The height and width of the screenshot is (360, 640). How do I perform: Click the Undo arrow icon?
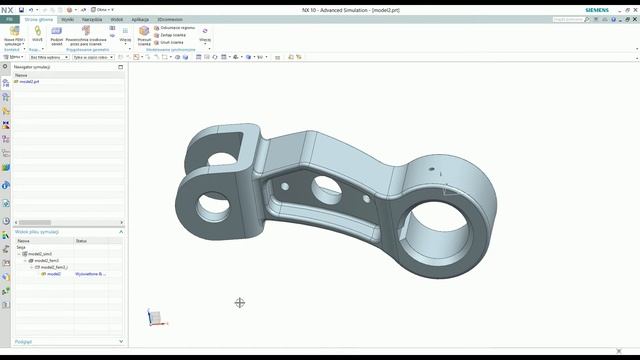31,10
